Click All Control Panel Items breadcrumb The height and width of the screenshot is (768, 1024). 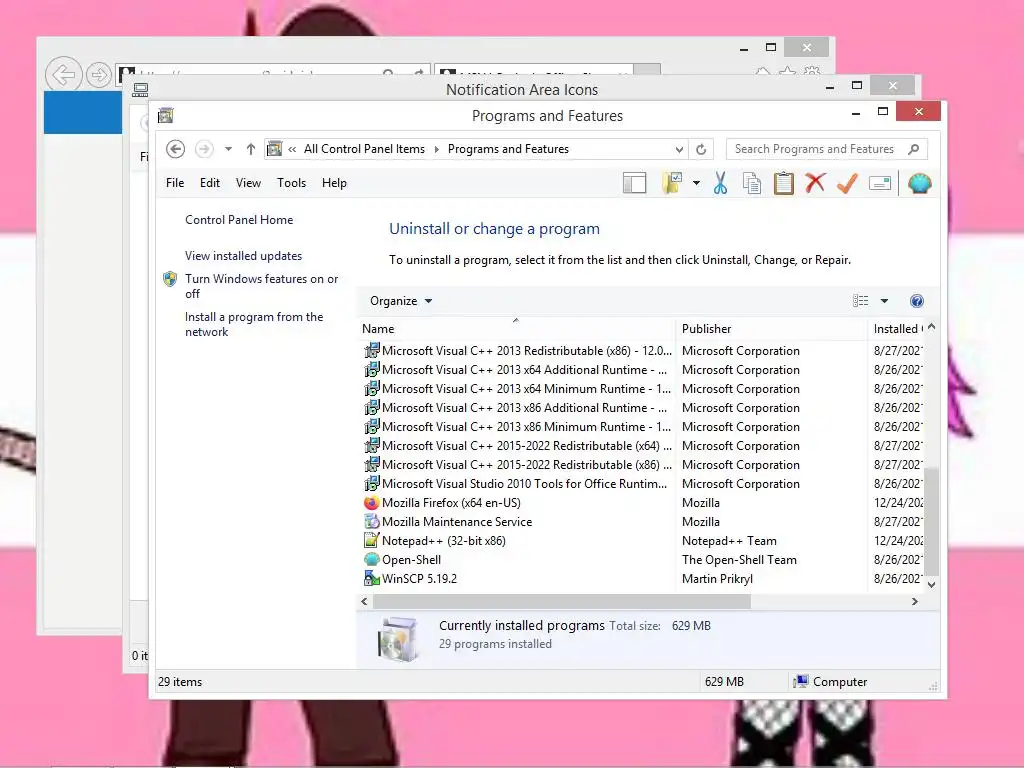pos(364,149)
